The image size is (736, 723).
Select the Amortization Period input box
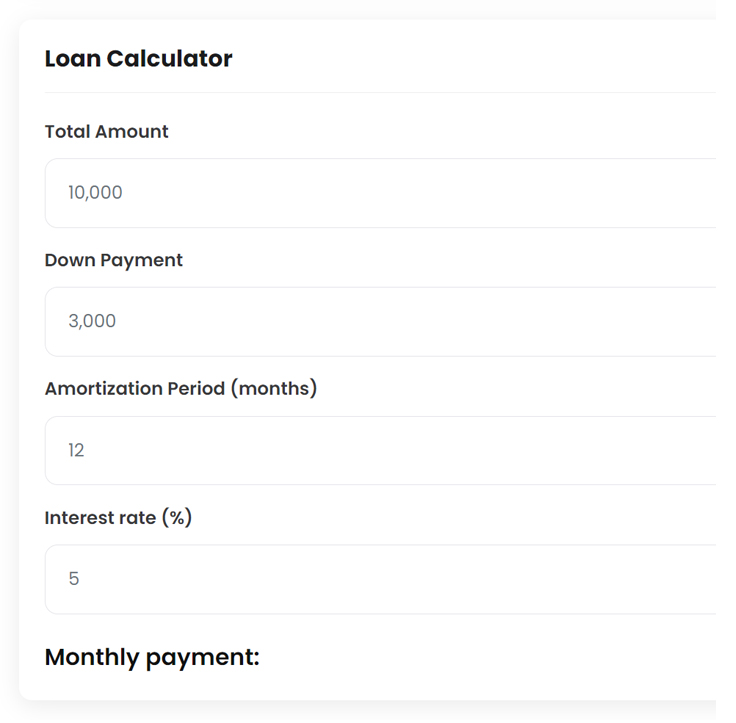tap(380, 451)
